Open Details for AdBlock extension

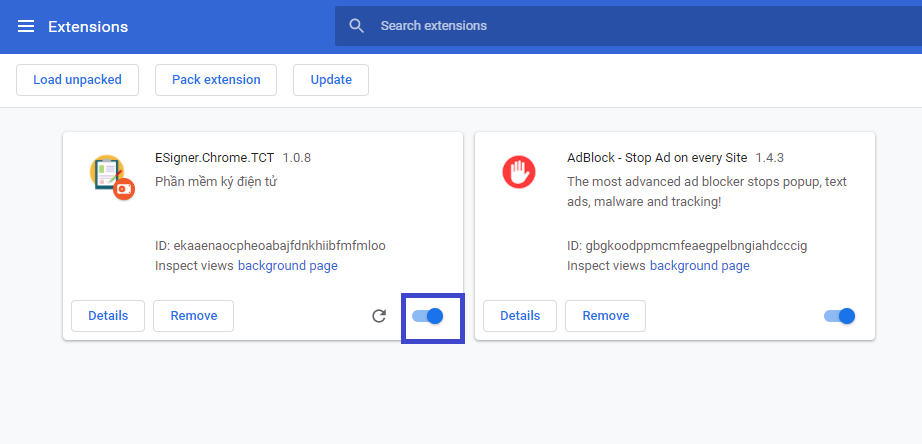[520, 316]
